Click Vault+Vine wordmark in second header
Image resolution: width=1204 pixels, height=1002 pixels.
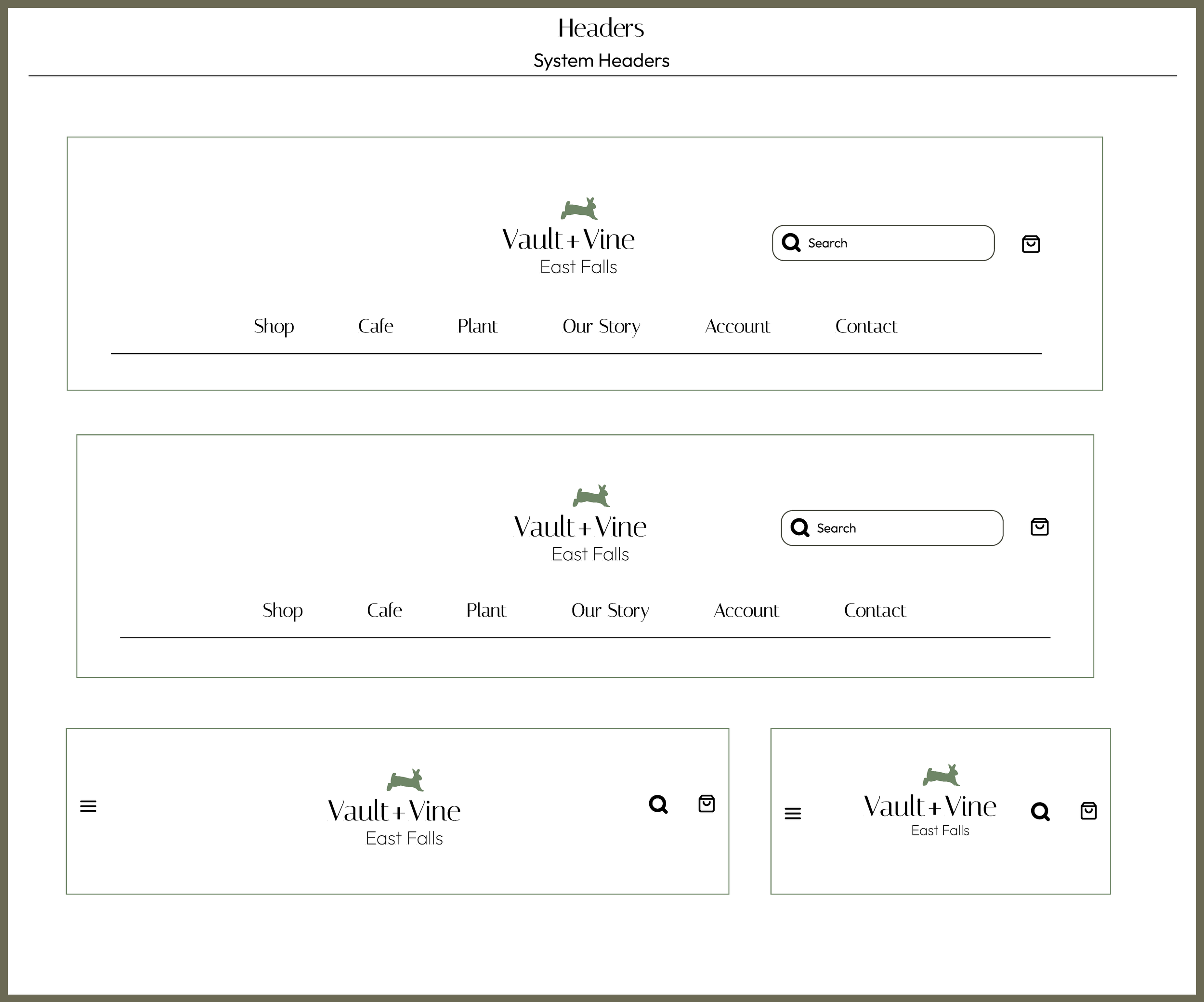point(580,527)
